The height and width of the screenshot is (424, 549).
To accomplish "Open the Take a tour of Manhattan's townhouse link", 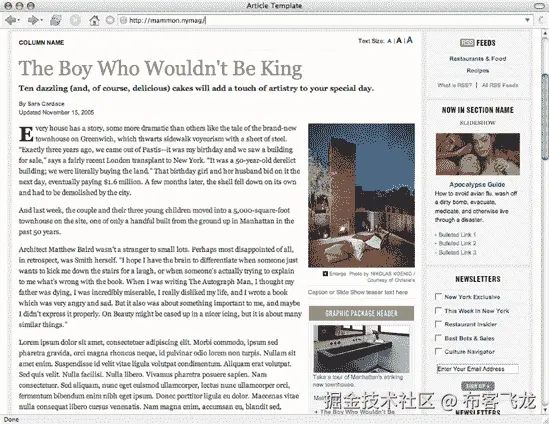I will click(x=357, y=381).
